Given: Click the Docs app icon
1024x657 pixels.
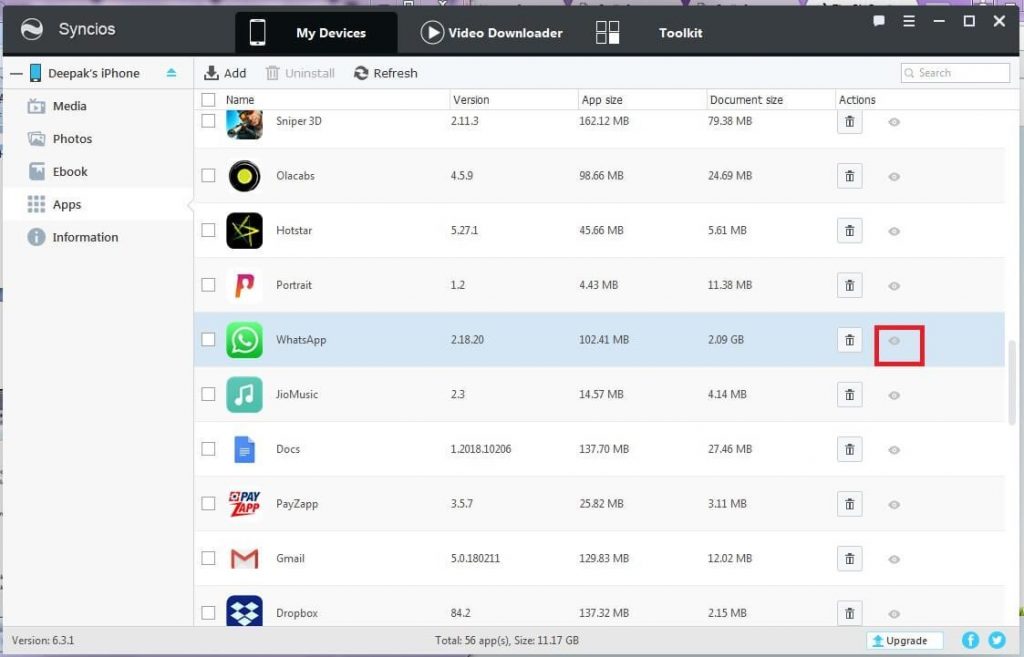Looking at the screenshot, I should click(244, 449).
